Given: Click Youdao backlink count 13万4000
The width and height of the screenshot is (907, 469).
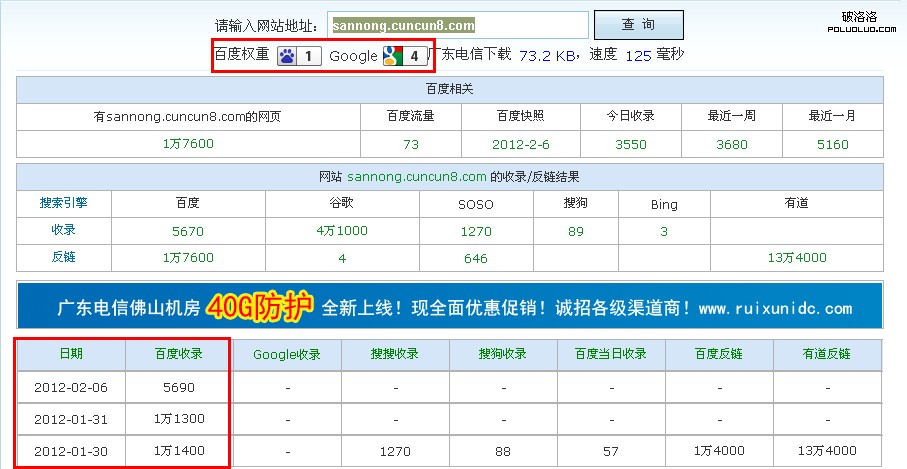Looking at the screenshot, I should pos(796,258).
